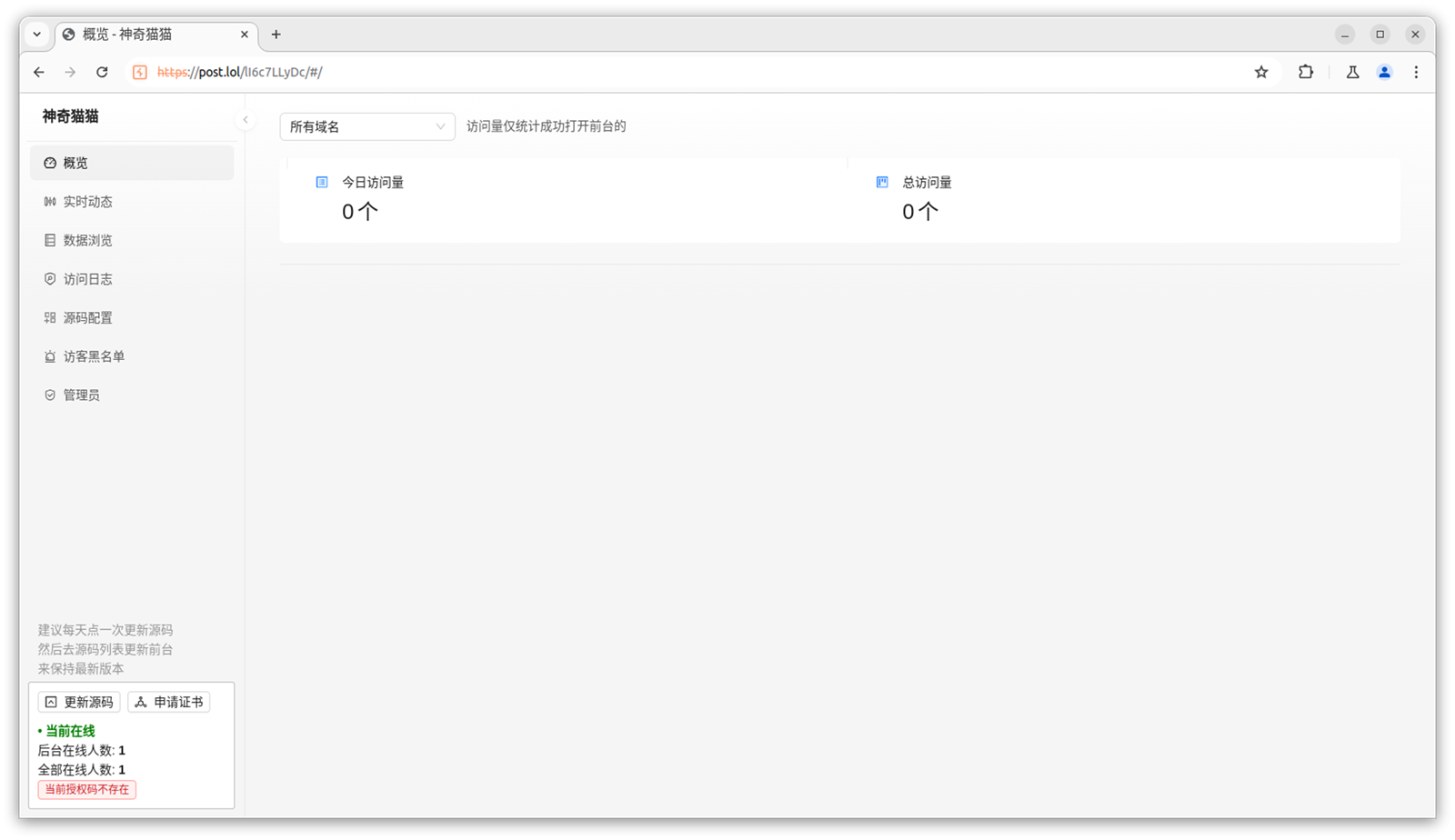Image resolution: width=1455 pixels, height=840 pixels.
Task: Click the 总访问量 statistic icon
Action: [882, 182]
